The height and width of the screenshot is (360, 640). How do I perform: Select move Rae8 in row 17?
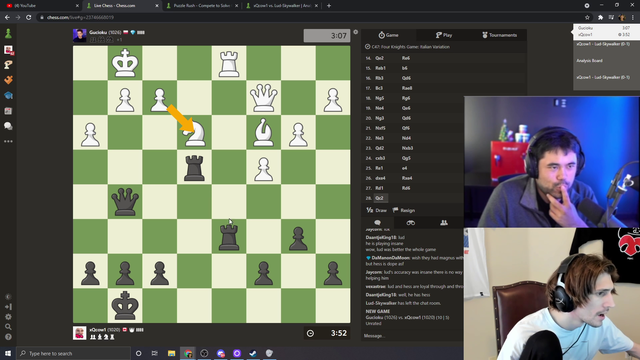point(407,88)
